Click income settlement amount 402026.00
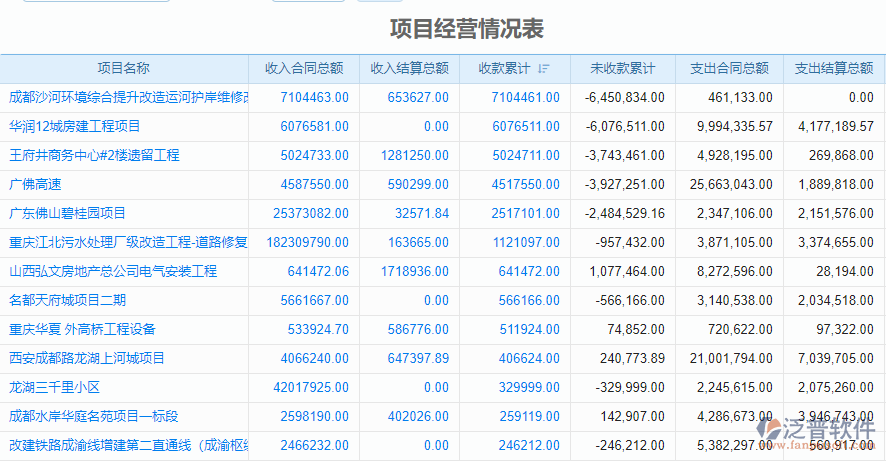 coord(418,416)
